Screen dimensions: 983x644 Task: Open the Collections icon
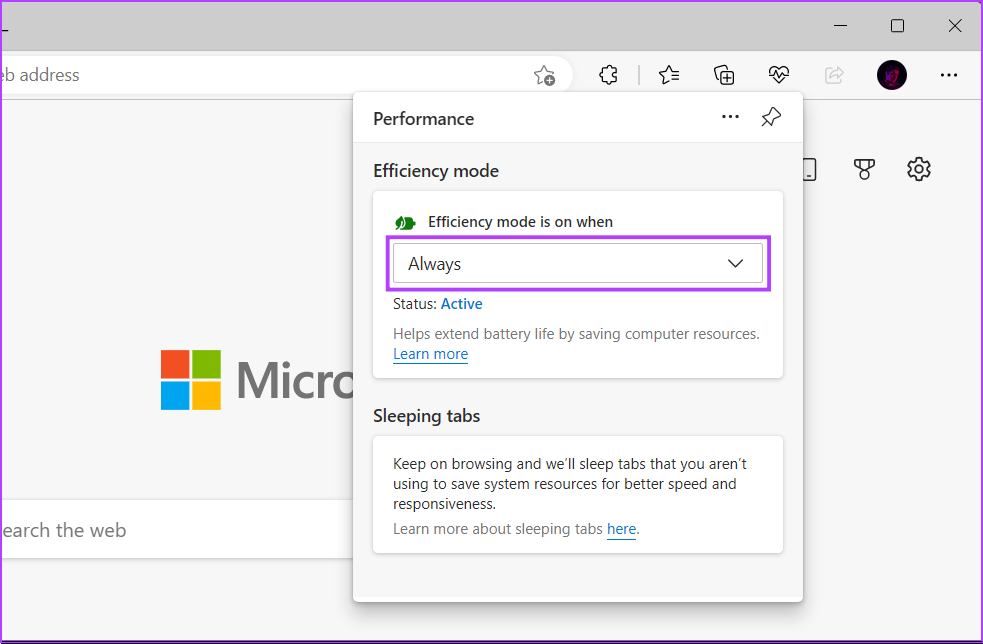click(724, 75)
